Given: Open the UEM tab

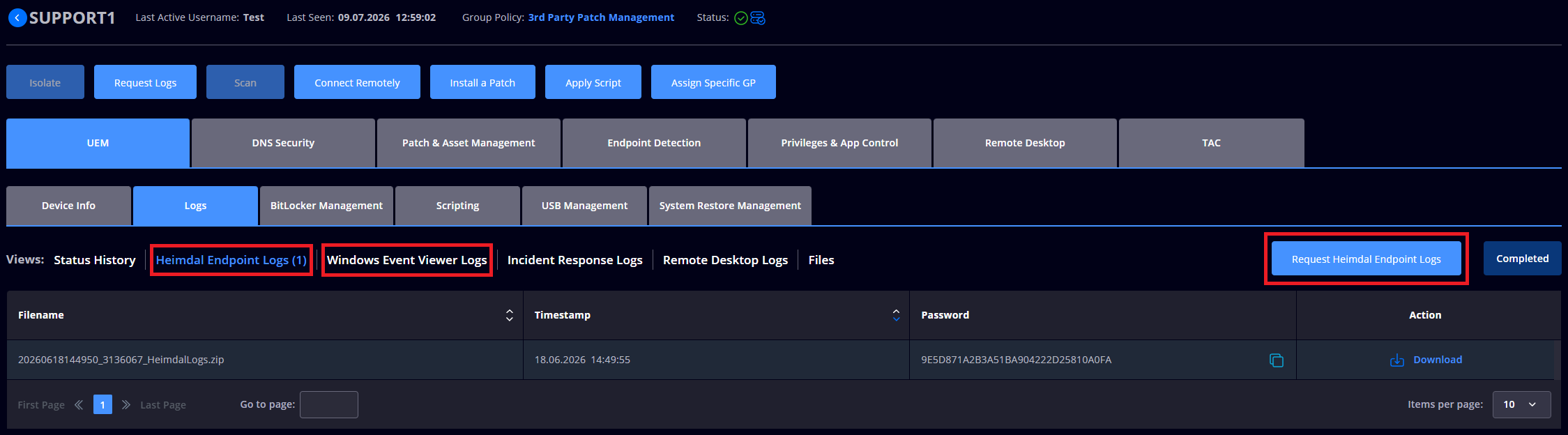Looking at the screenshot, I should (98, 143).
